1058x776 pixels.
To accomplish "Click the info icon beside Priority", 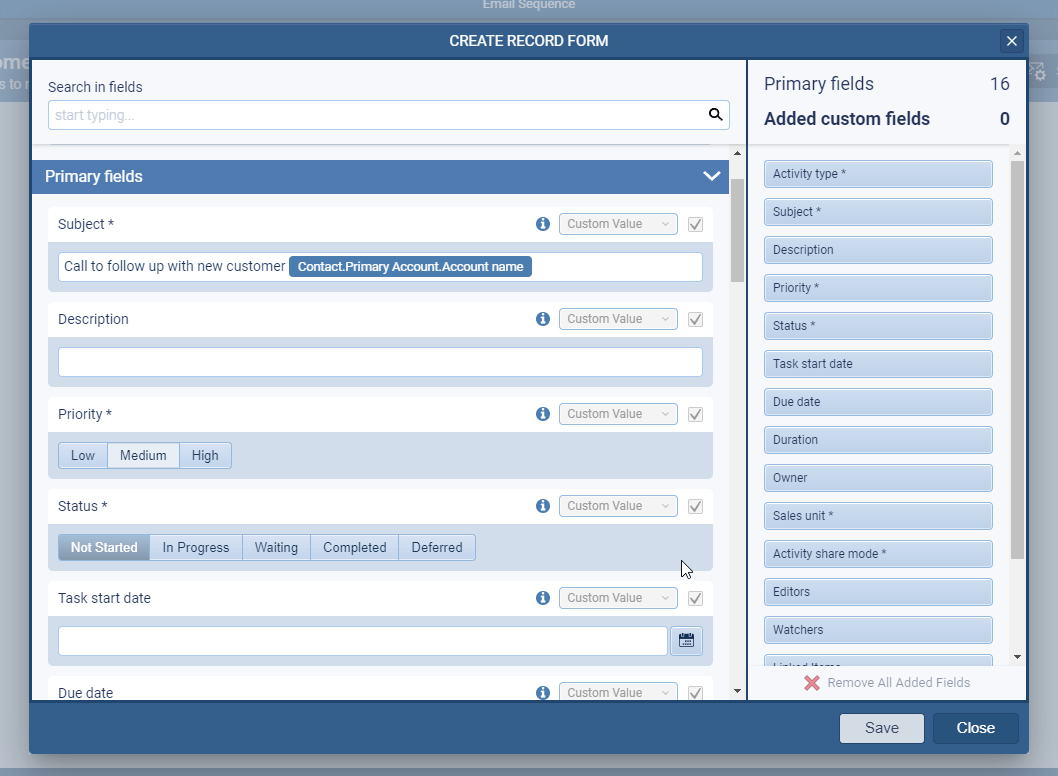I will coord(543,414).
